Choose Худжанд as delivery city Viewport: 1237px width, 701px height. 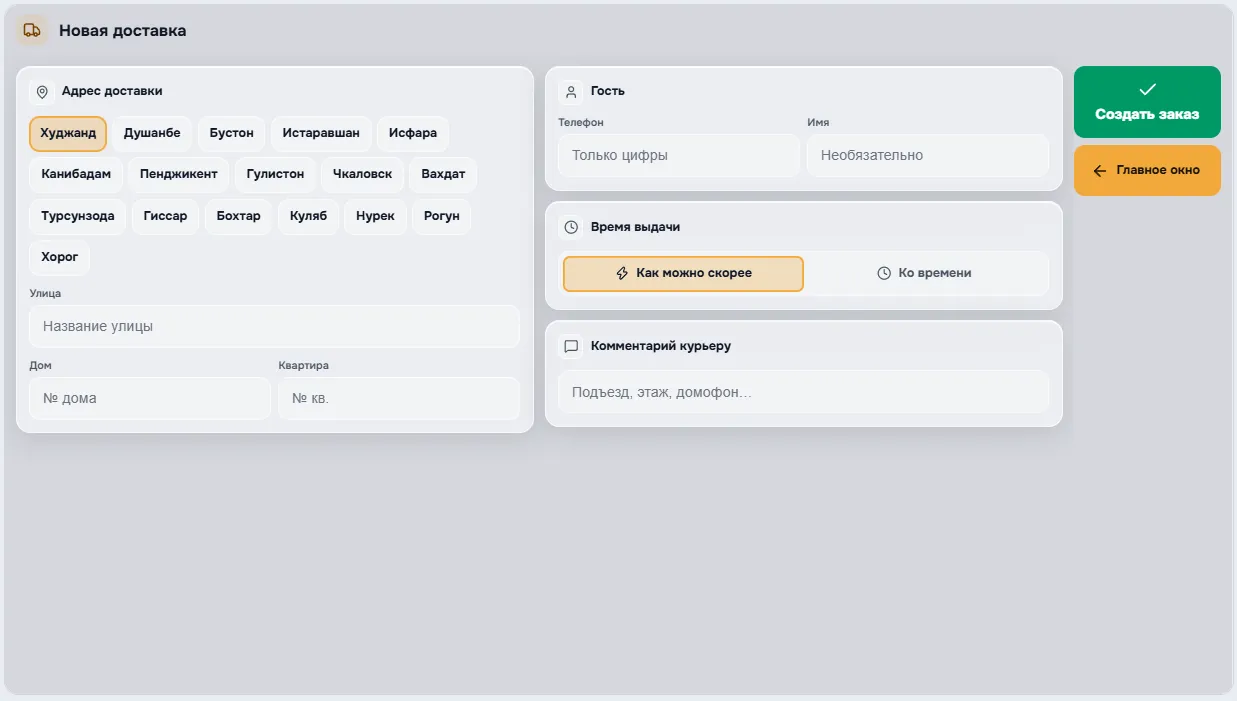click(68, 133)
